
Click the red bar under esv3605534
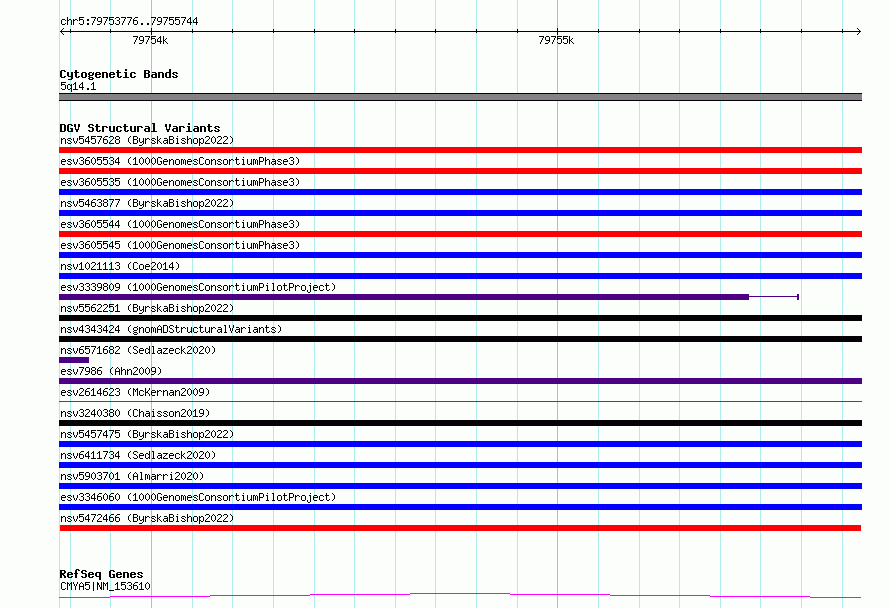point(460,171)
